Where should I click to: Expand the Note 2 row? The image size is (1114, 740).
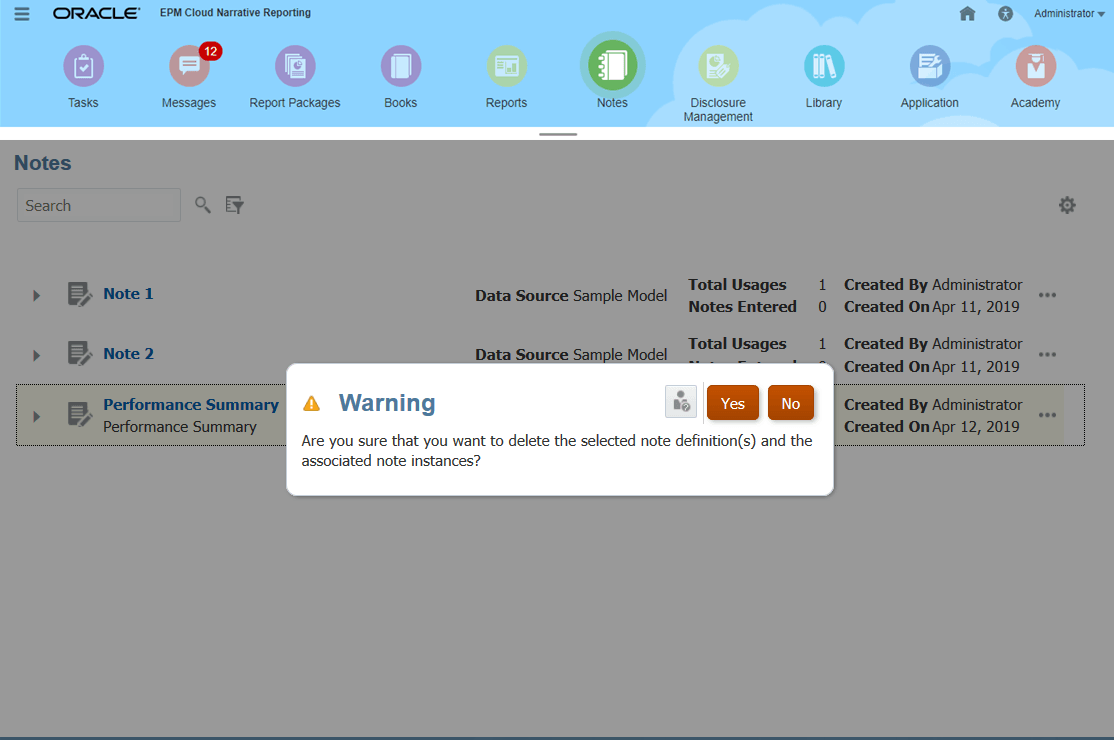coord(36,355)
